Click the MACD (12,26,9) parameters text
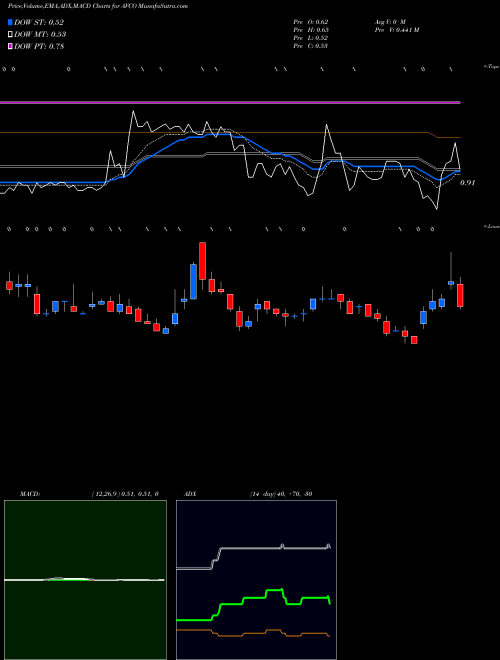Screen dimensions: 500x660 point(125,494)
